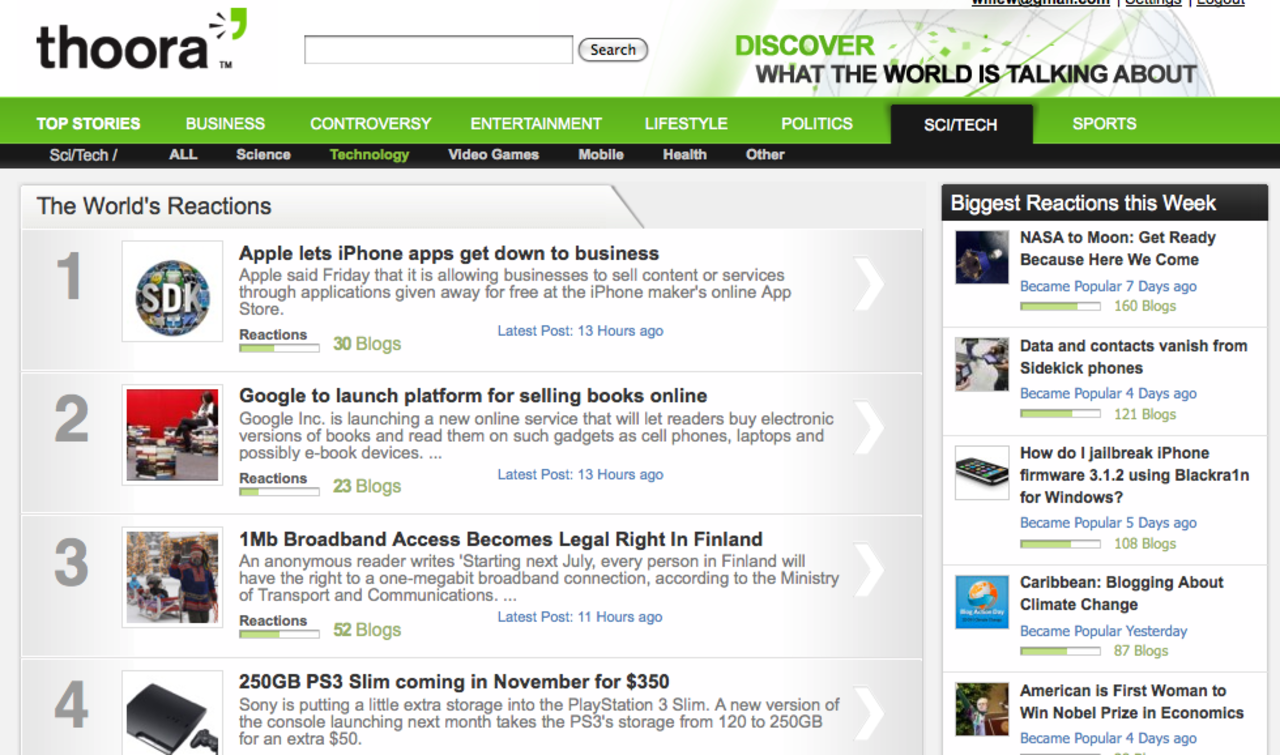The height and width of the screenshot is (755, 1280).
Task: Expand the Google books story chevron
Action: (868, 428)
